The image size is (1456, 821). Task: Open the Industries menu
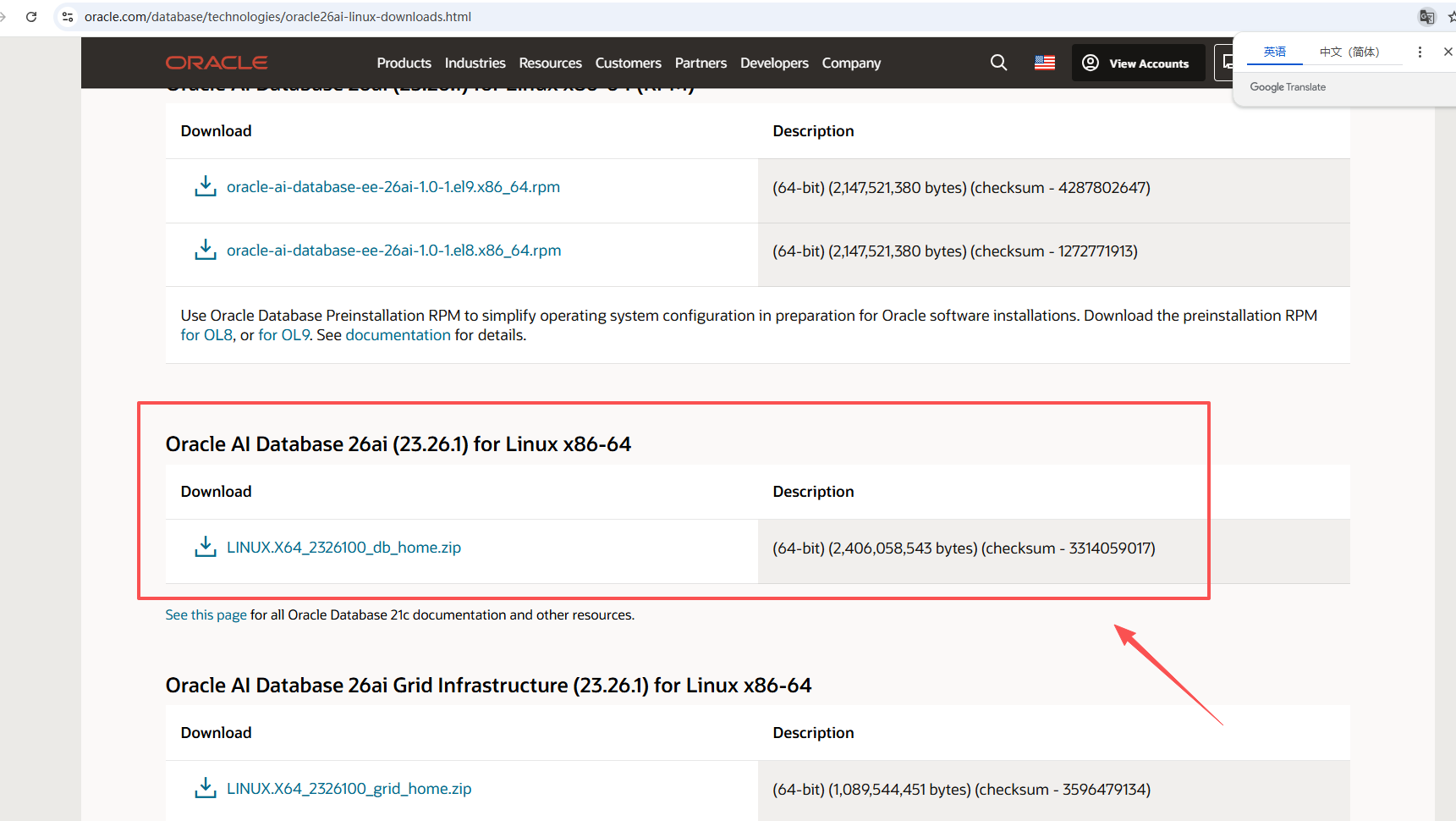click(475, 63)
